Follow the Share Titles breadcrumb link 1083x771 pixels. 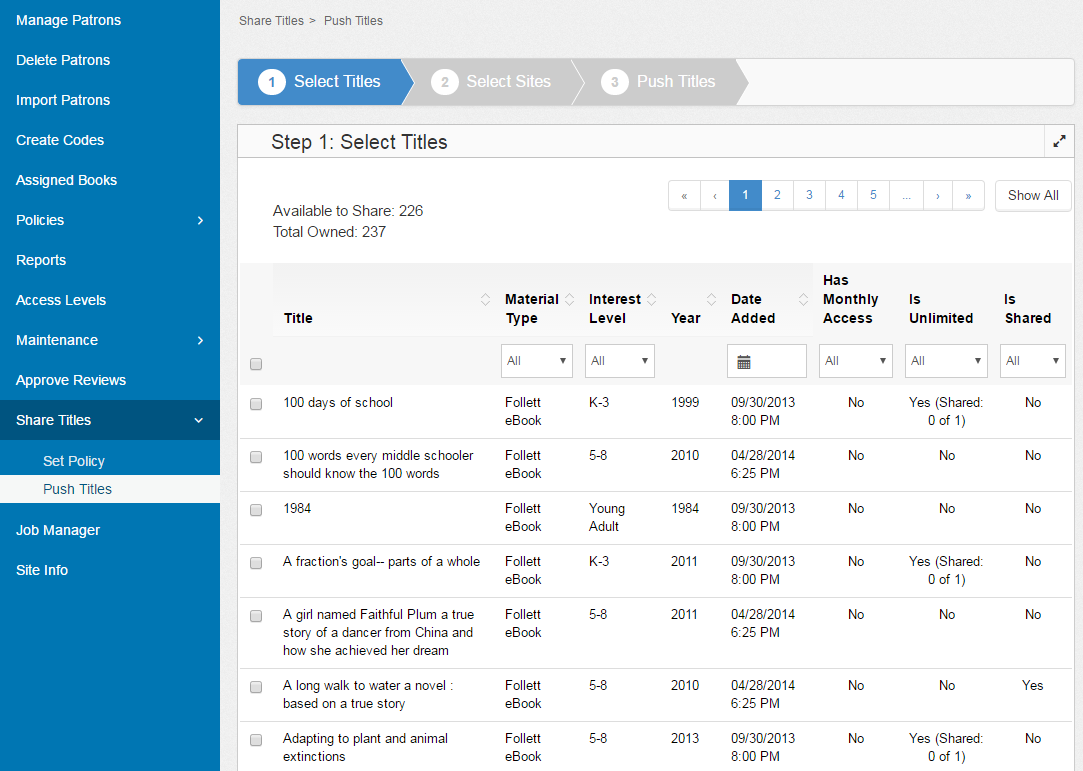pos(271,20)
